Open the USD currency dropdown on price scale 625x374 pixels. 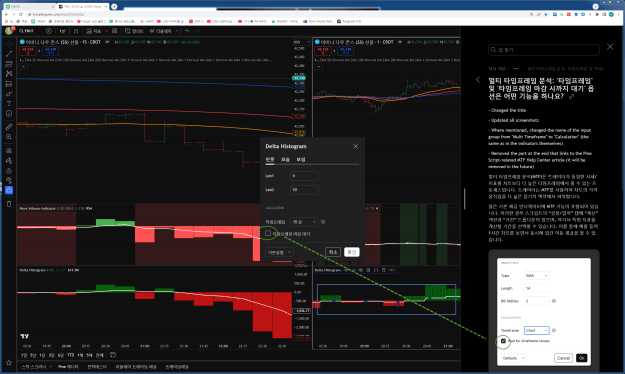(x=302, y=42)
